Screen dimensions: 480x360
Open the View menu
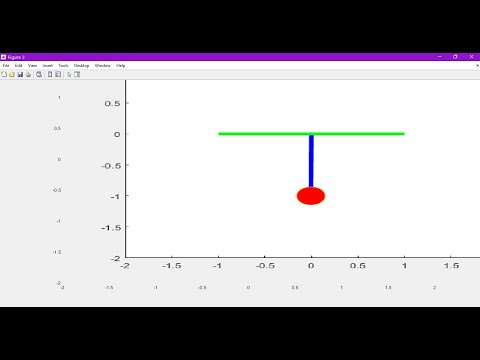[32, 66]
